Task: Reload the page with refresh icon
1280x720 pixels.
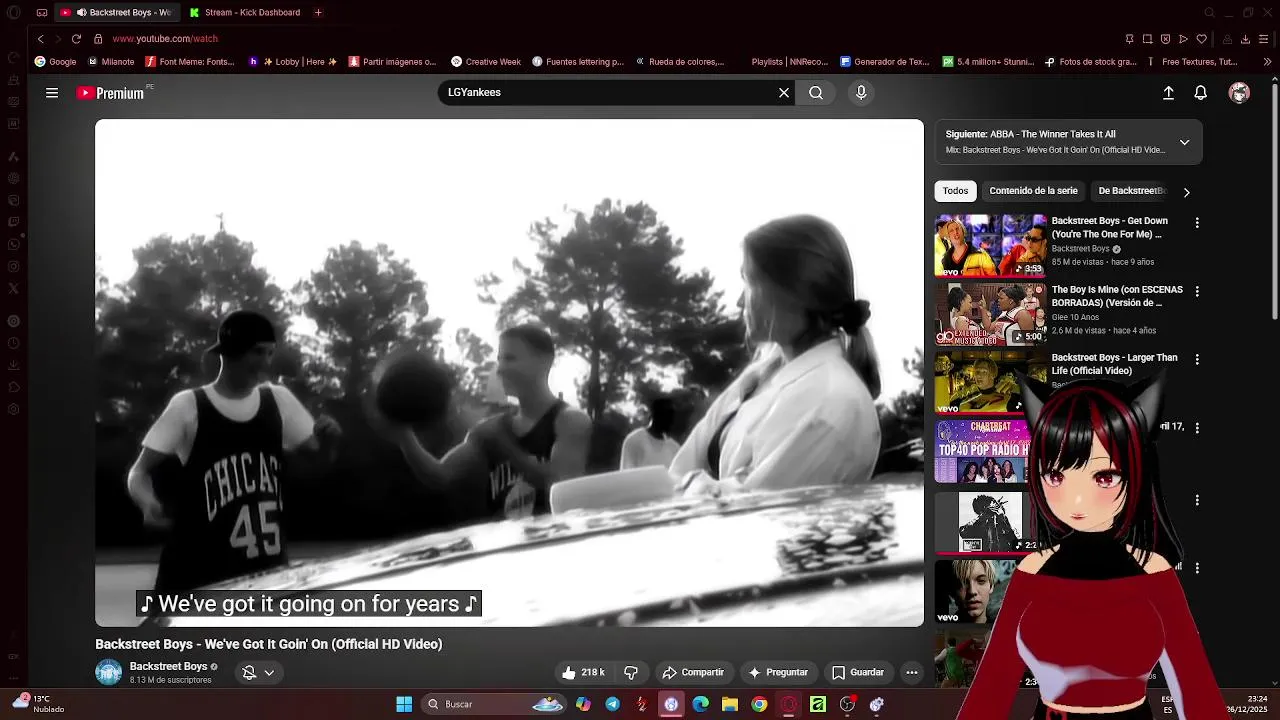Action: pyautogui.click(x=76, y=39)
